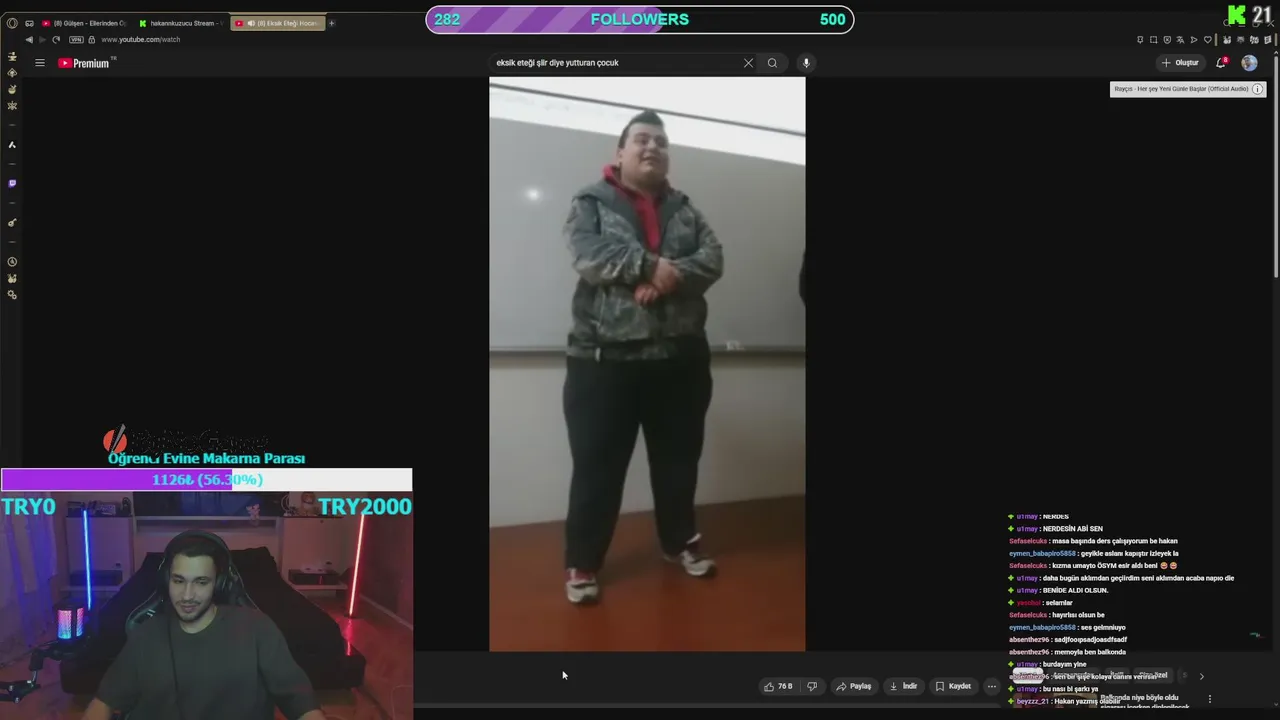Open the Aria AI sidebar icon
This screenshot has width=1280, height=720.
(x=12, y=145)
